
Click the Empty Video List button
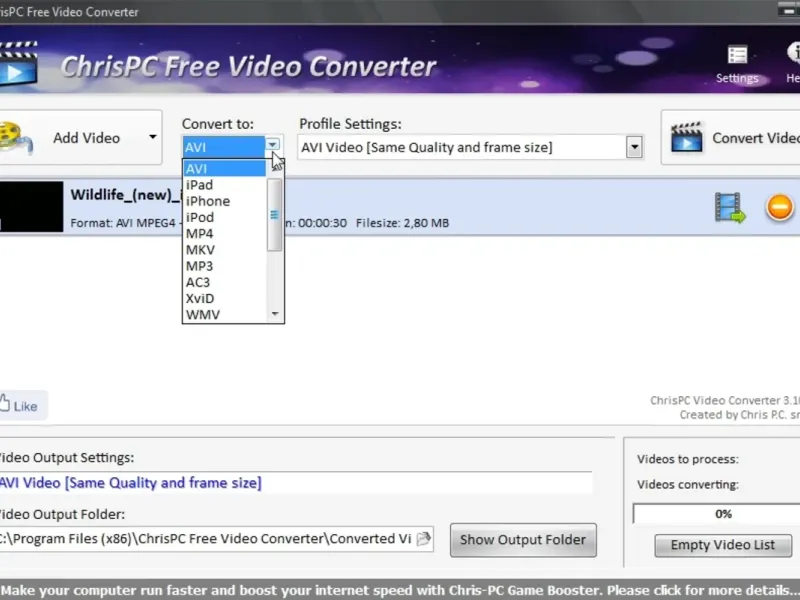tap(723, 545)
